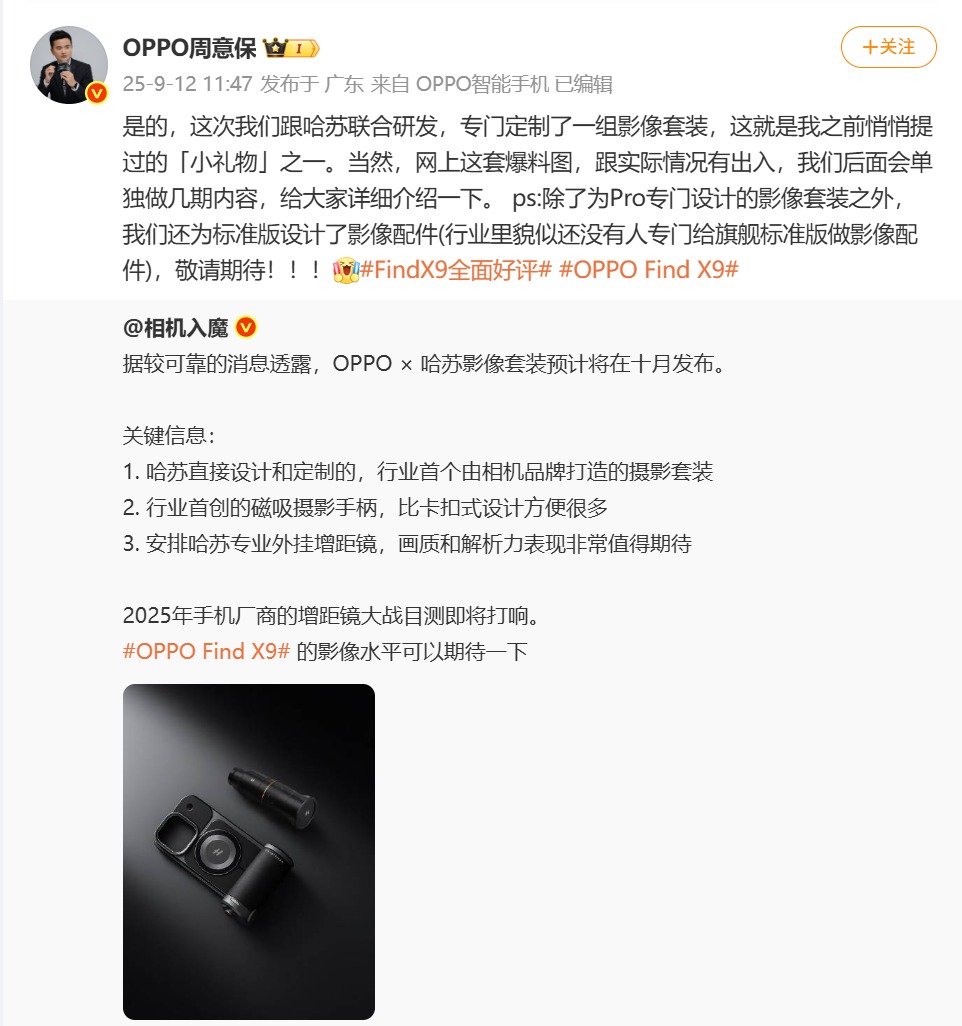Visit the @相机入魔 reposted author profile
Viewport: 962px width, 1026px height.
[x=175, y=327]
